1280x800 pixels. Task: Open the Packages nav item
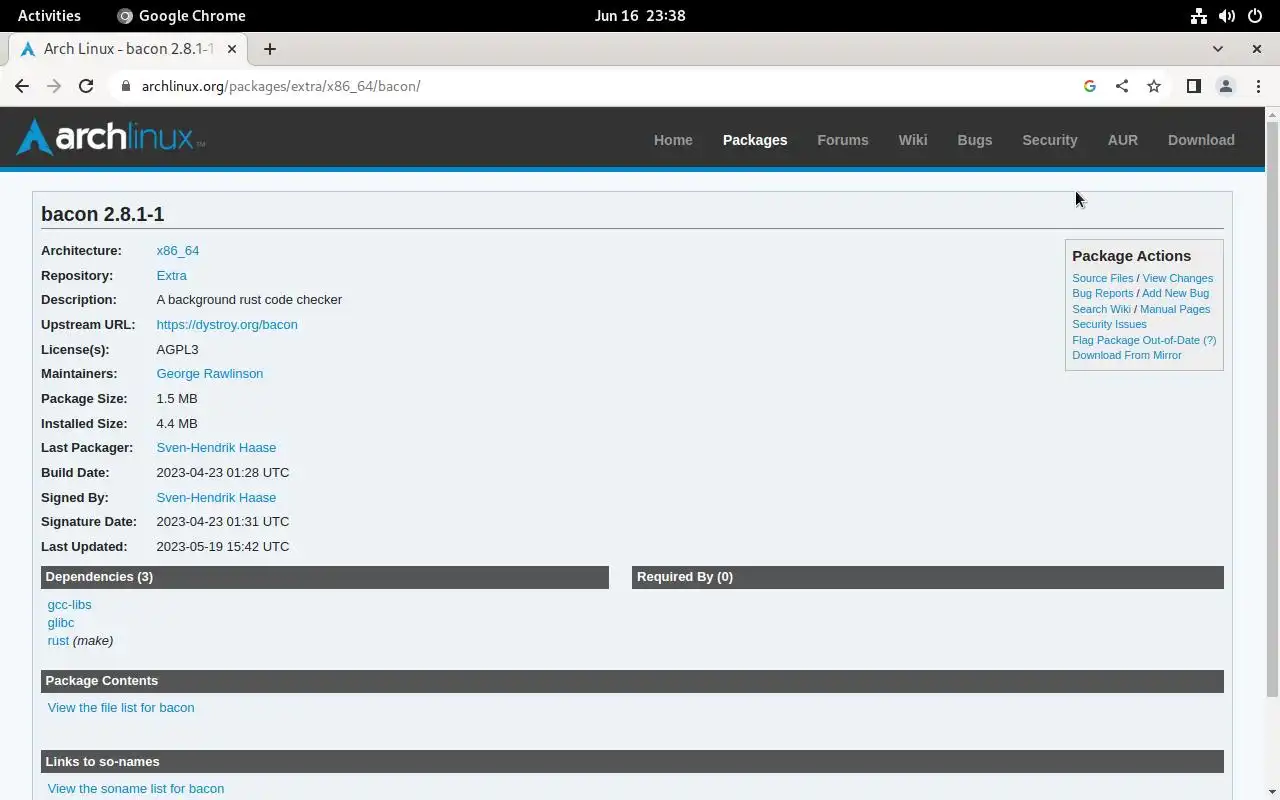point(755,140)
